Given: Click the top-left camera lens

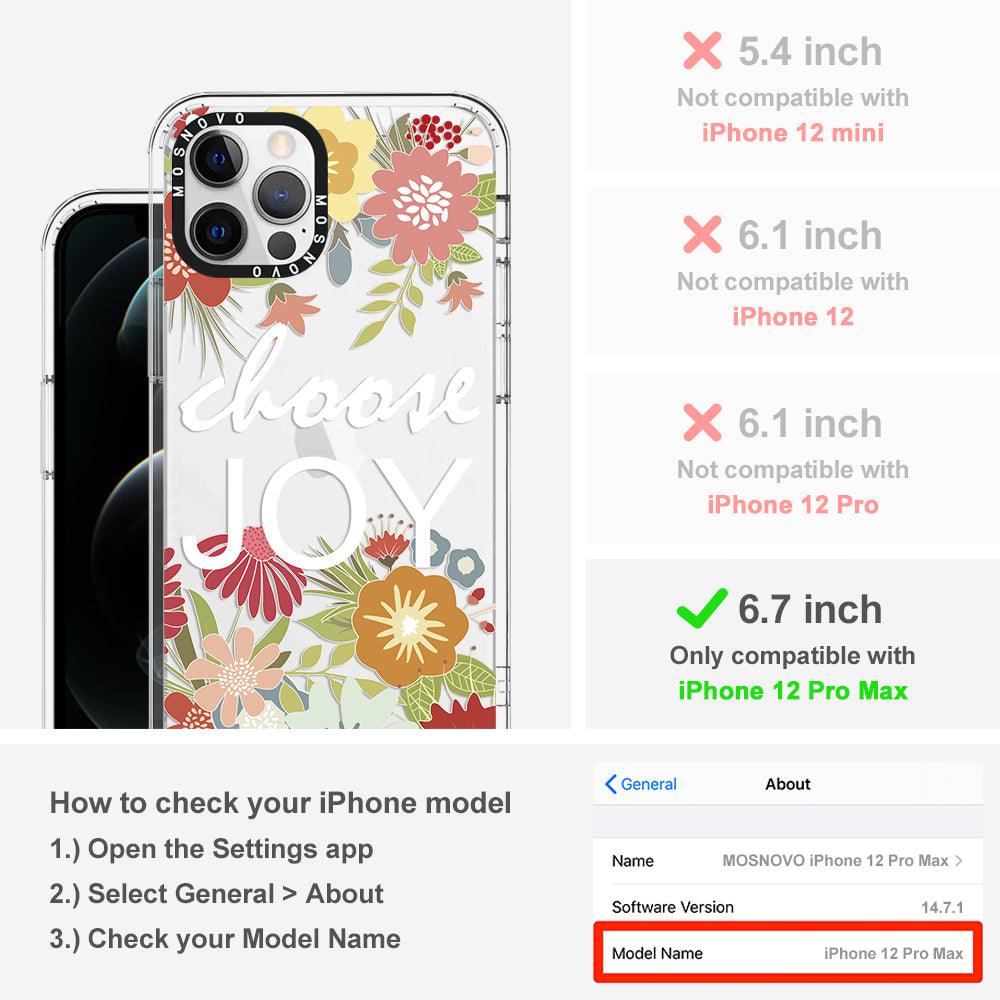Looking at the screenshot, I should tap(217, 159).
